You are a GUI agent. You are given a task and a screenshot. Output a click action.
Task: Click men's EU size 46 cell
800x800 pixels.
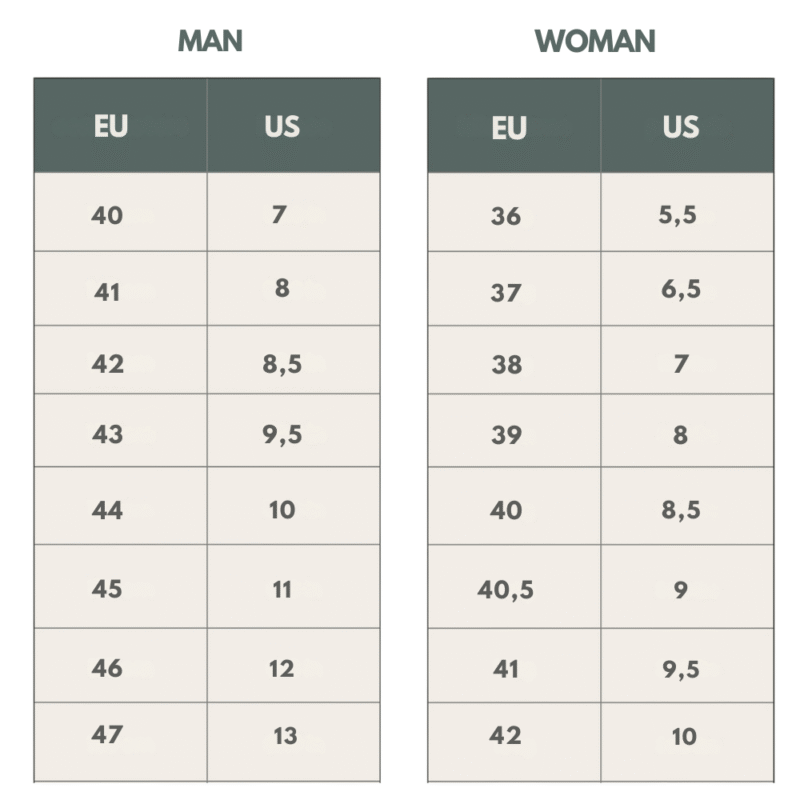120,665
